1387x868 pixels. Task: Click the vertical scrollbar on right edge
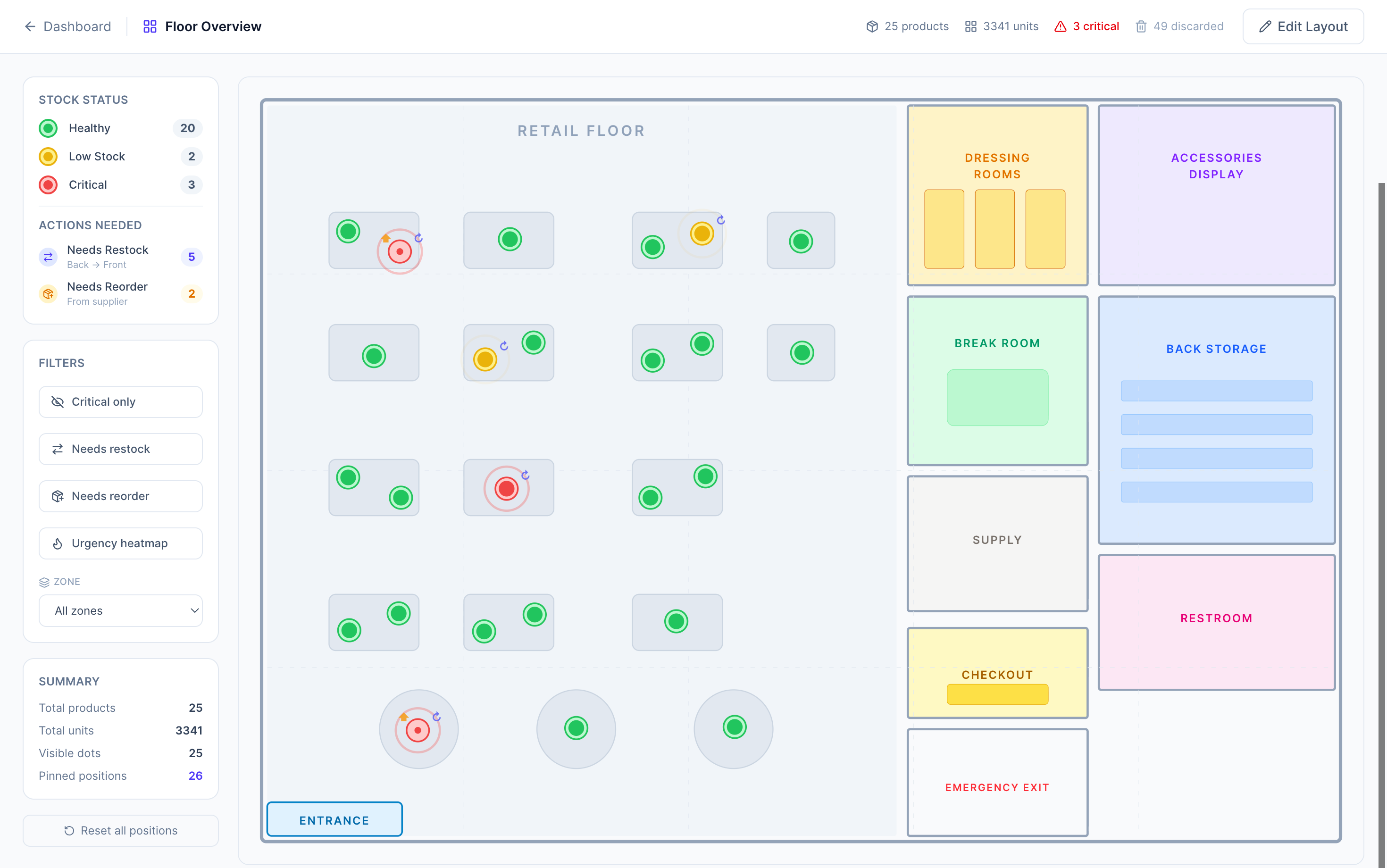(1381, 517)
